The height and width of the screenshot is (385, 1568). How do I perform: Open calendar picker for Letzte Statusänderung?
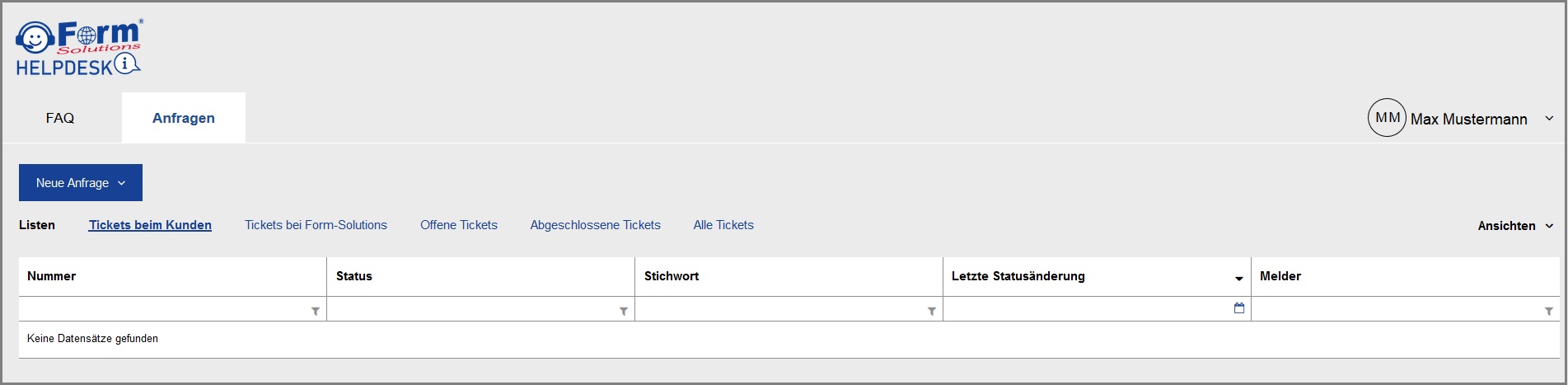pos(1239,308)
